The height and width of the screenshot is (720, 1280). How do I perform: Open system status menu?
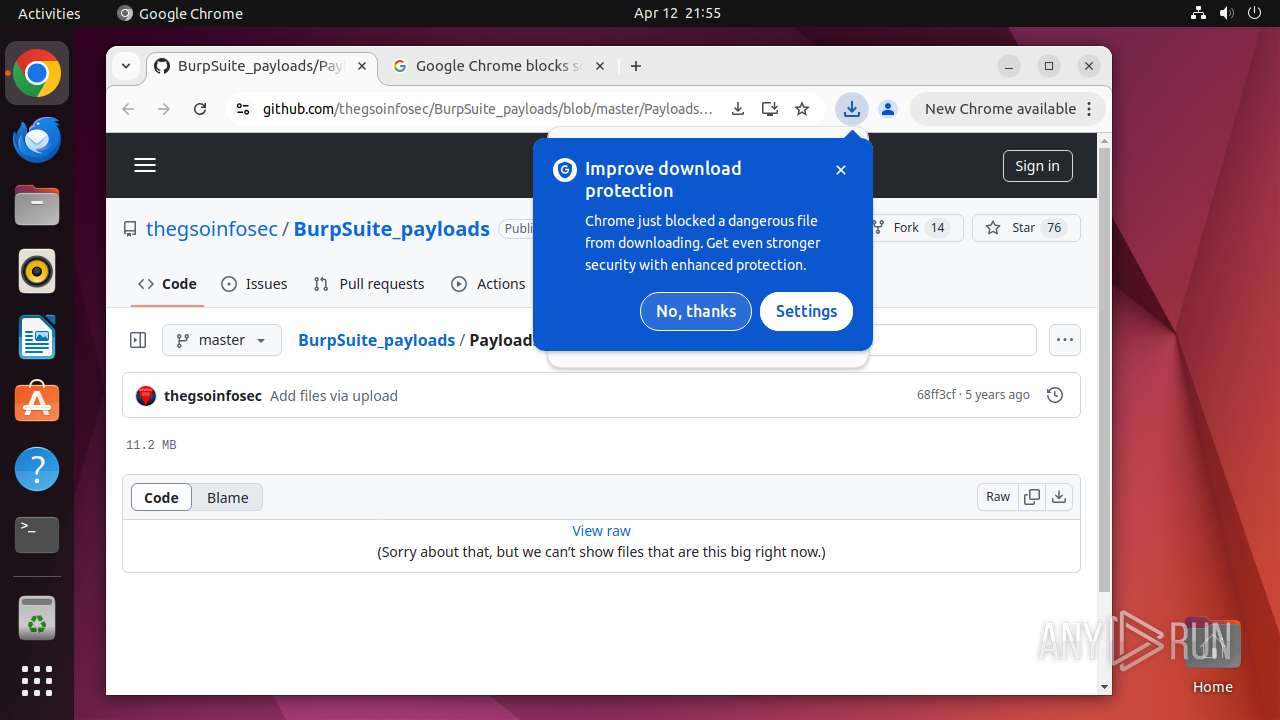coord(1226,13)
